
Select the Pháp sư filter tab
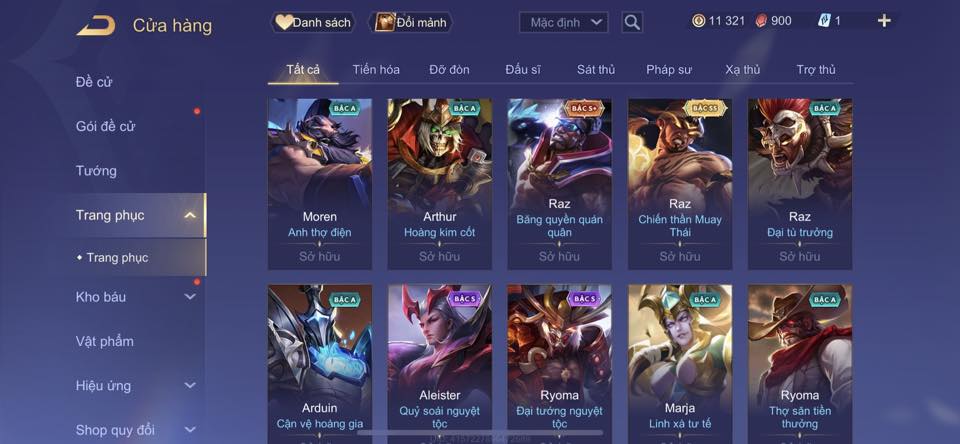tap(669, 70)
